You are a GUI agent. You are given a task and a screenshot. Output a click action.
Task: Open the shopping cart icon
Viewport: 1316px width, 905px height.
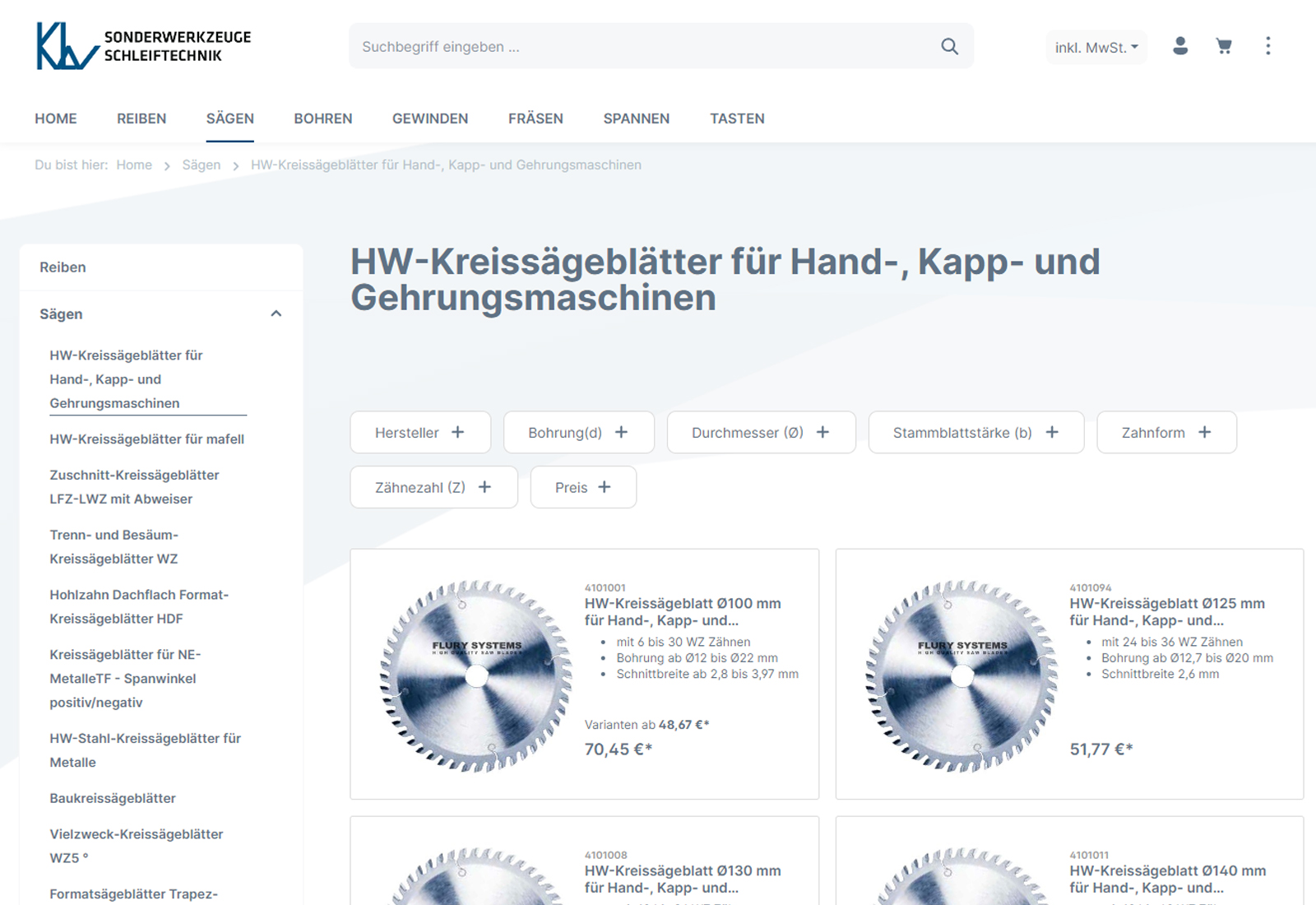[x=1224, y=46]
